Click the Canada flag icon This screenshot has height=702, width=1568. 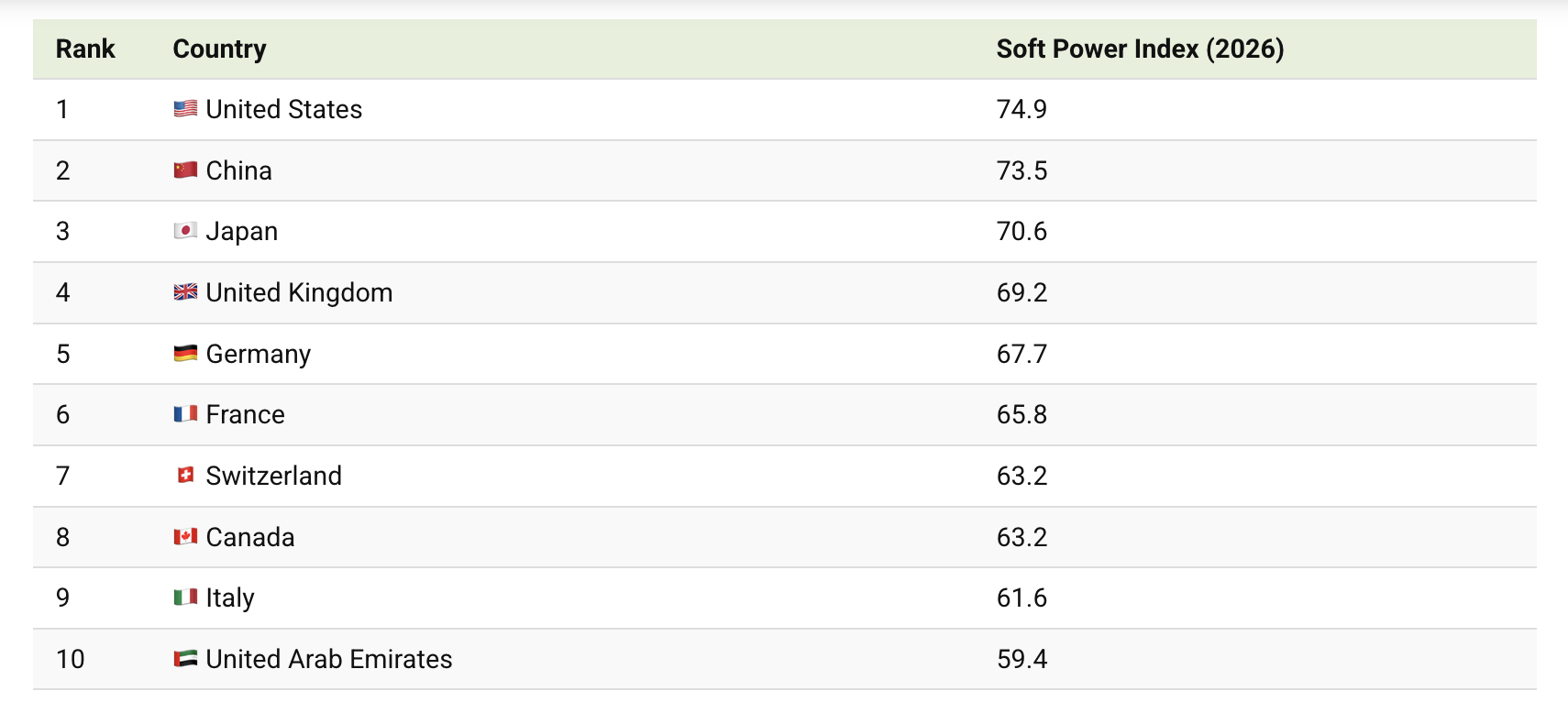[x=185, y=537]
